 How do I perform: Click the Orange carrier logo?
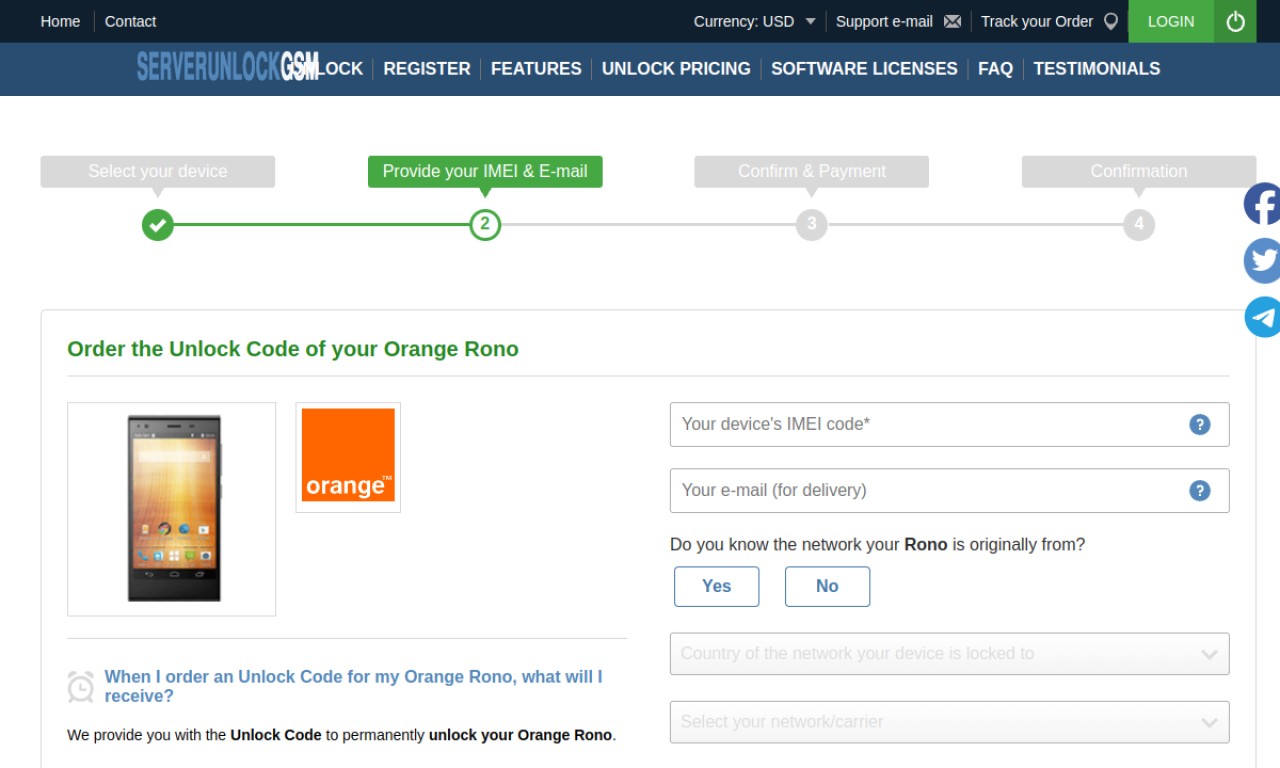coord(348,458)
